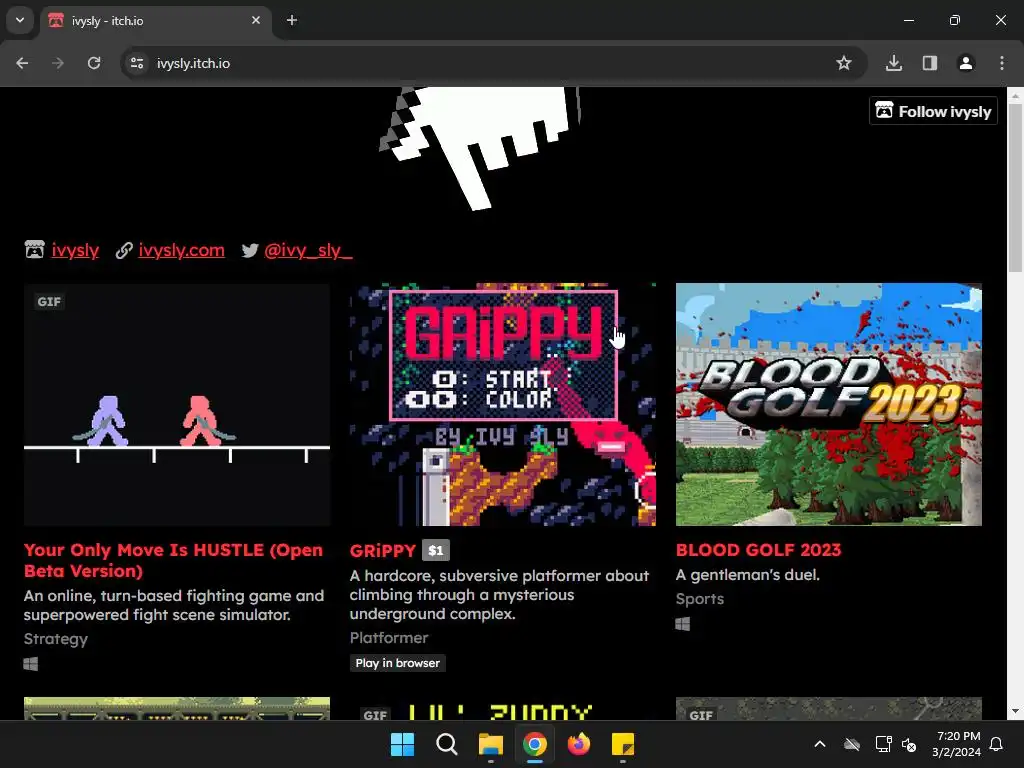Open Chrome profile menu

(x=966, y=63)
